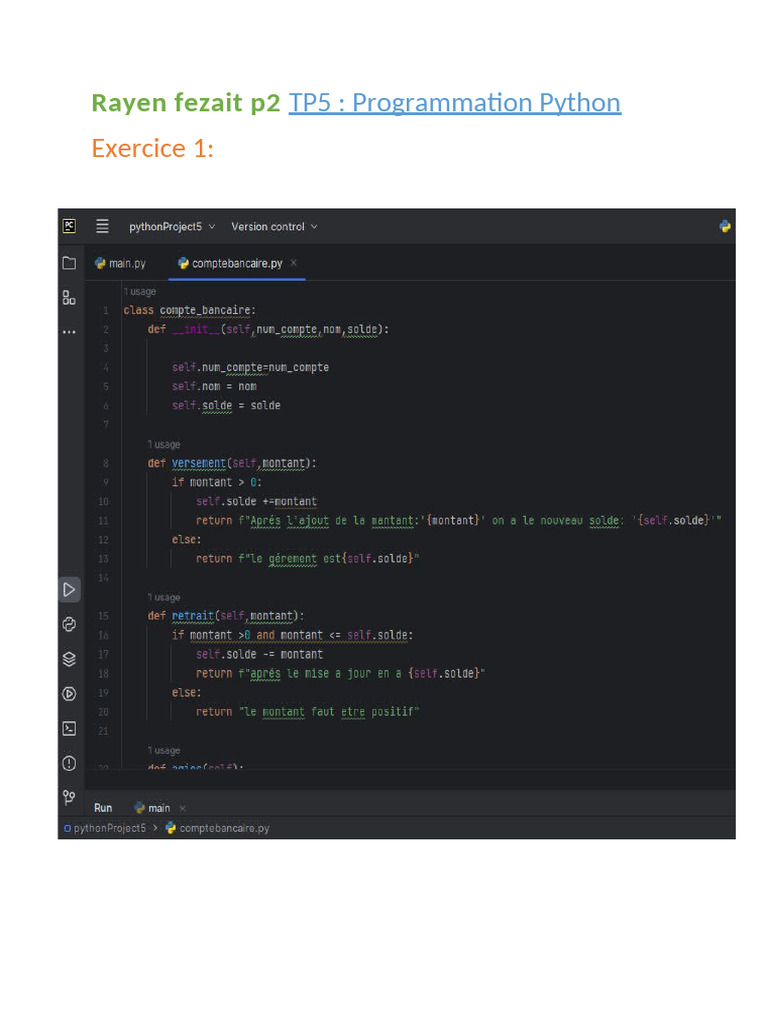Screen dimensions: 768x1024
Task: Click the 'Exercice 1:' heading
Action: click(x=153, y=148)
